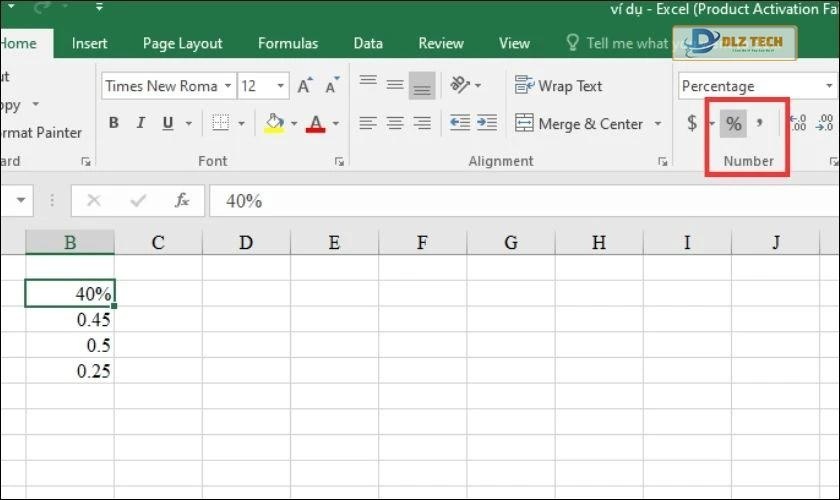Apply Percent Style number format
This screenshot has width=840, height=500.
[x=734, y=124]
